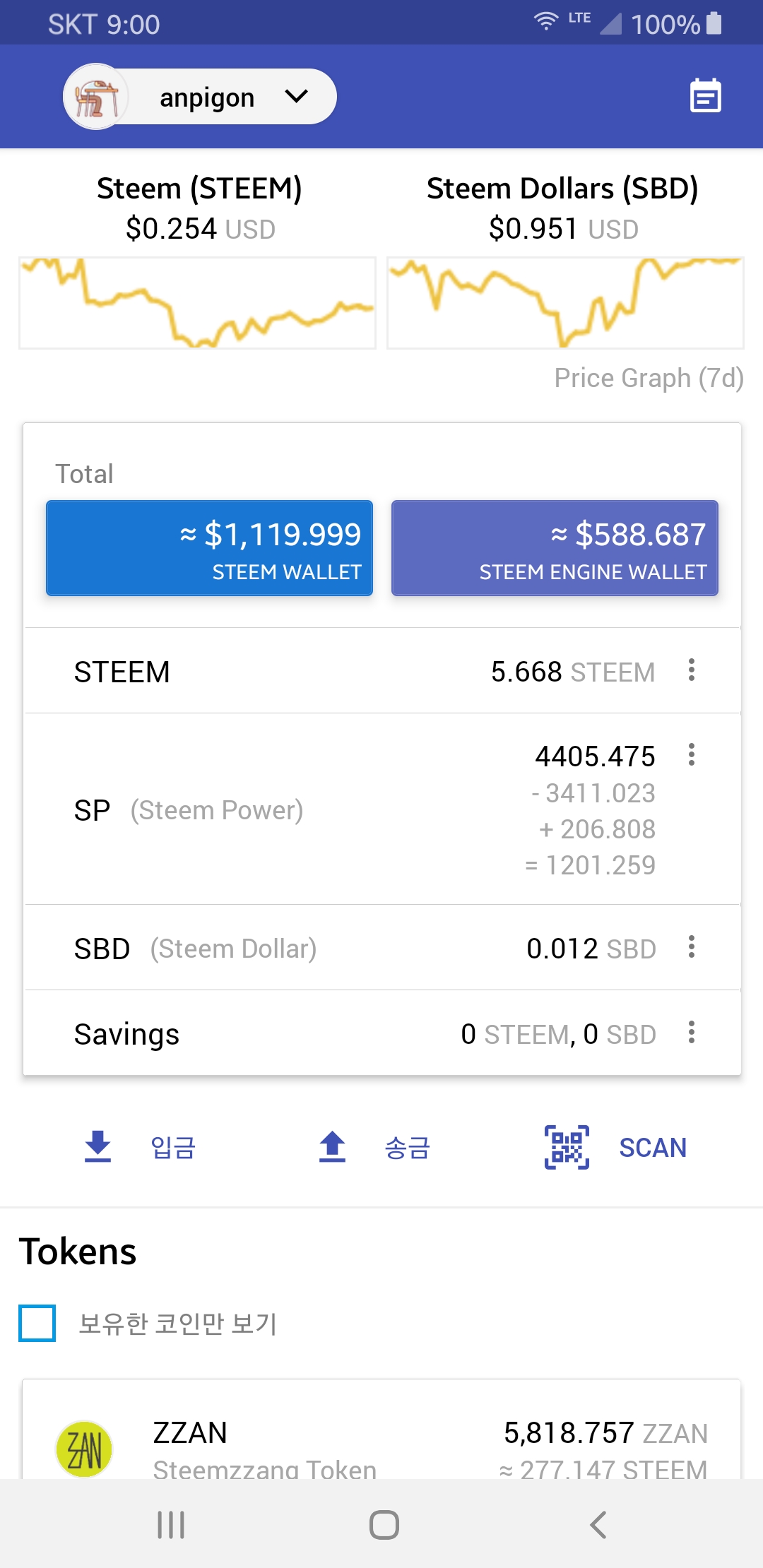Tap the send upload arrow icon
763x1568 pixels.
coord(332,1146)
